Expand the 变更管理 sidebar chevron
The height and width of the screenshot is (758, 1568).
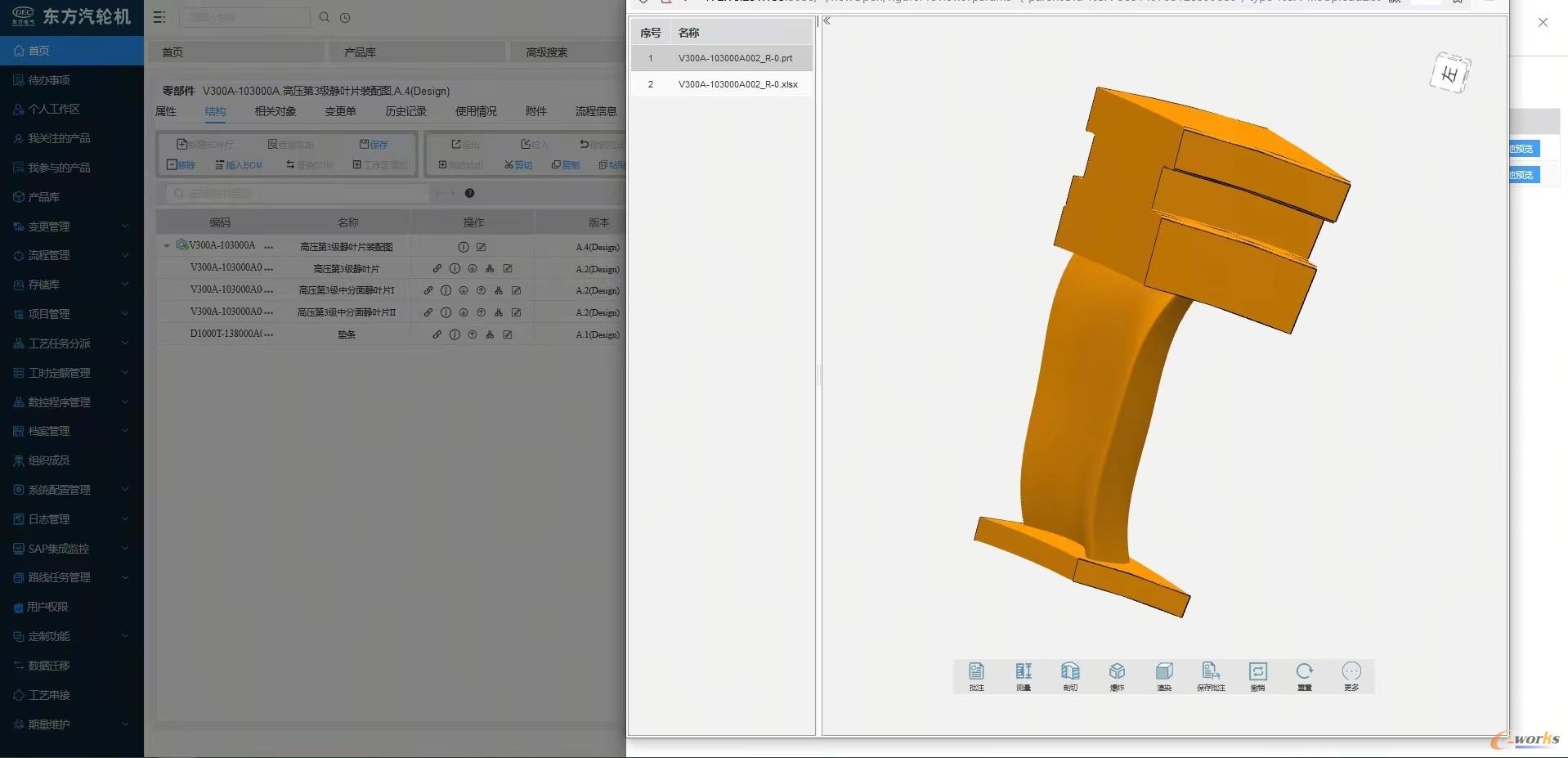tap(125, 227)
